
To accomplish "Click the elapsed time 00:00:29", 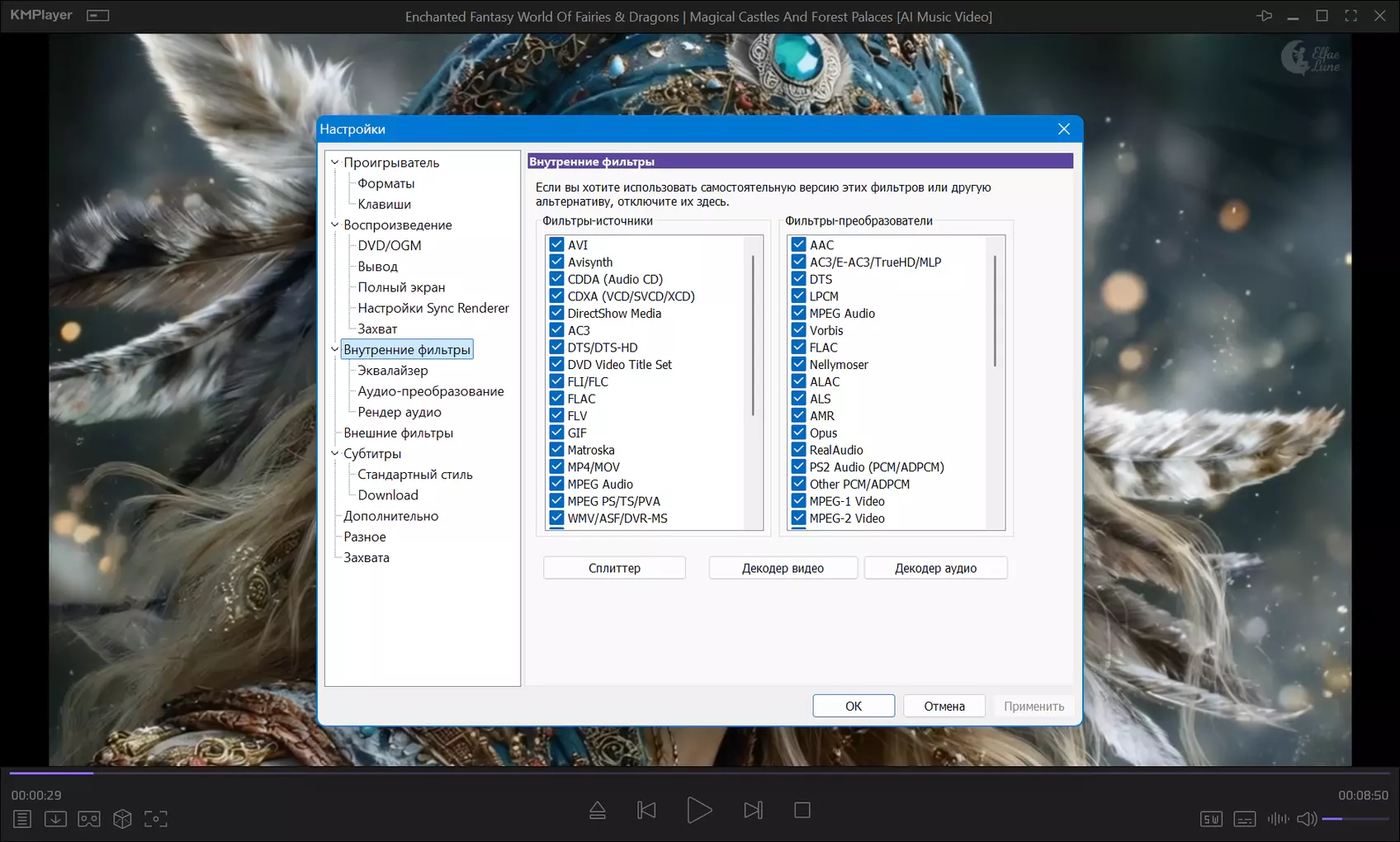I will pos(36,795).
